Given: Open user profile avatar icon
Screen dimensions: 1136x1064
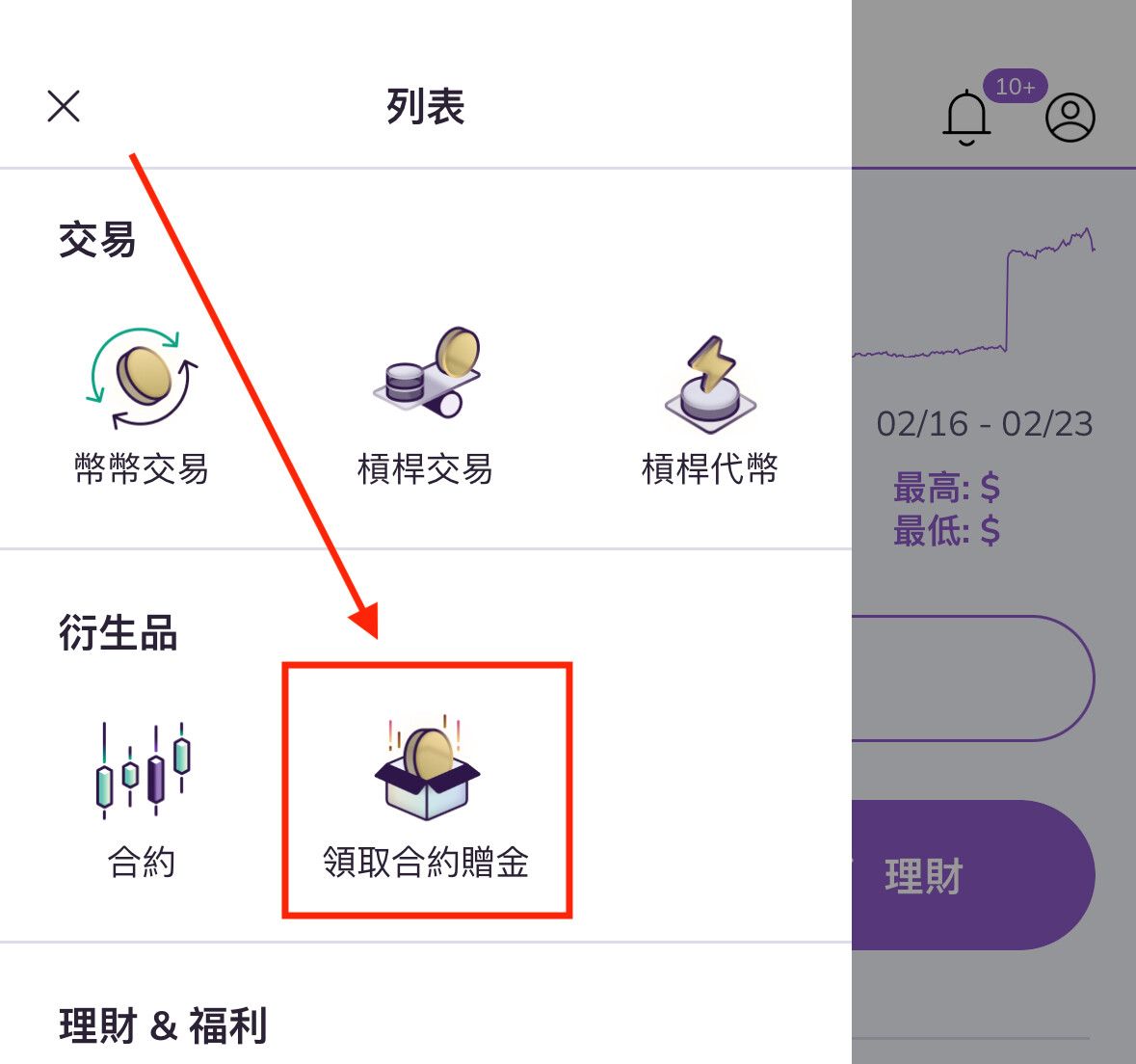Looking at the screenshot, I should (1070, 118).
